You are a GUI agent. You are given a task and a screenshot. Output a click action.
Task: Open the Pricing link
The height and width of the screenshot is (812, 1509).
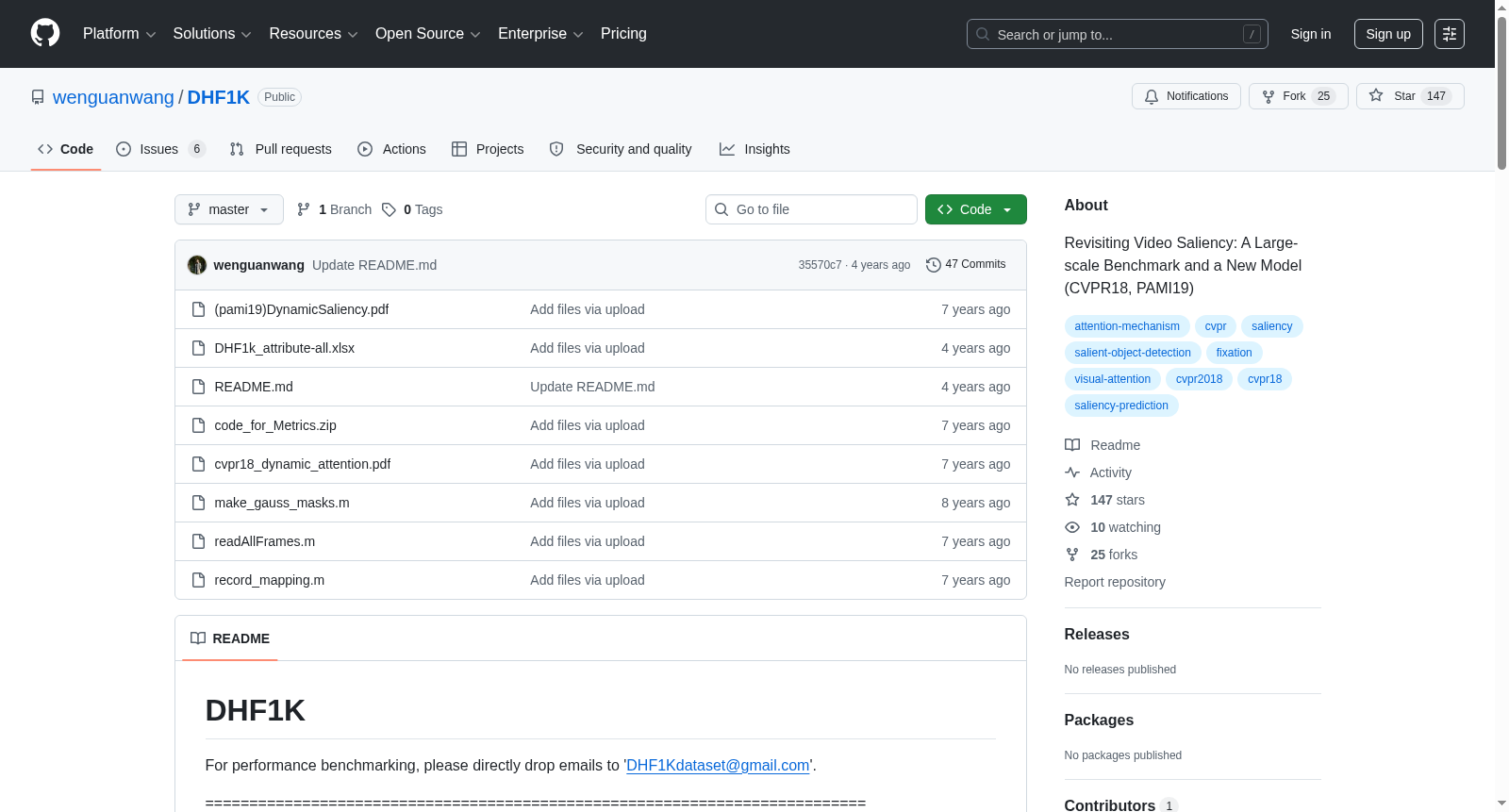pos(623,34)
